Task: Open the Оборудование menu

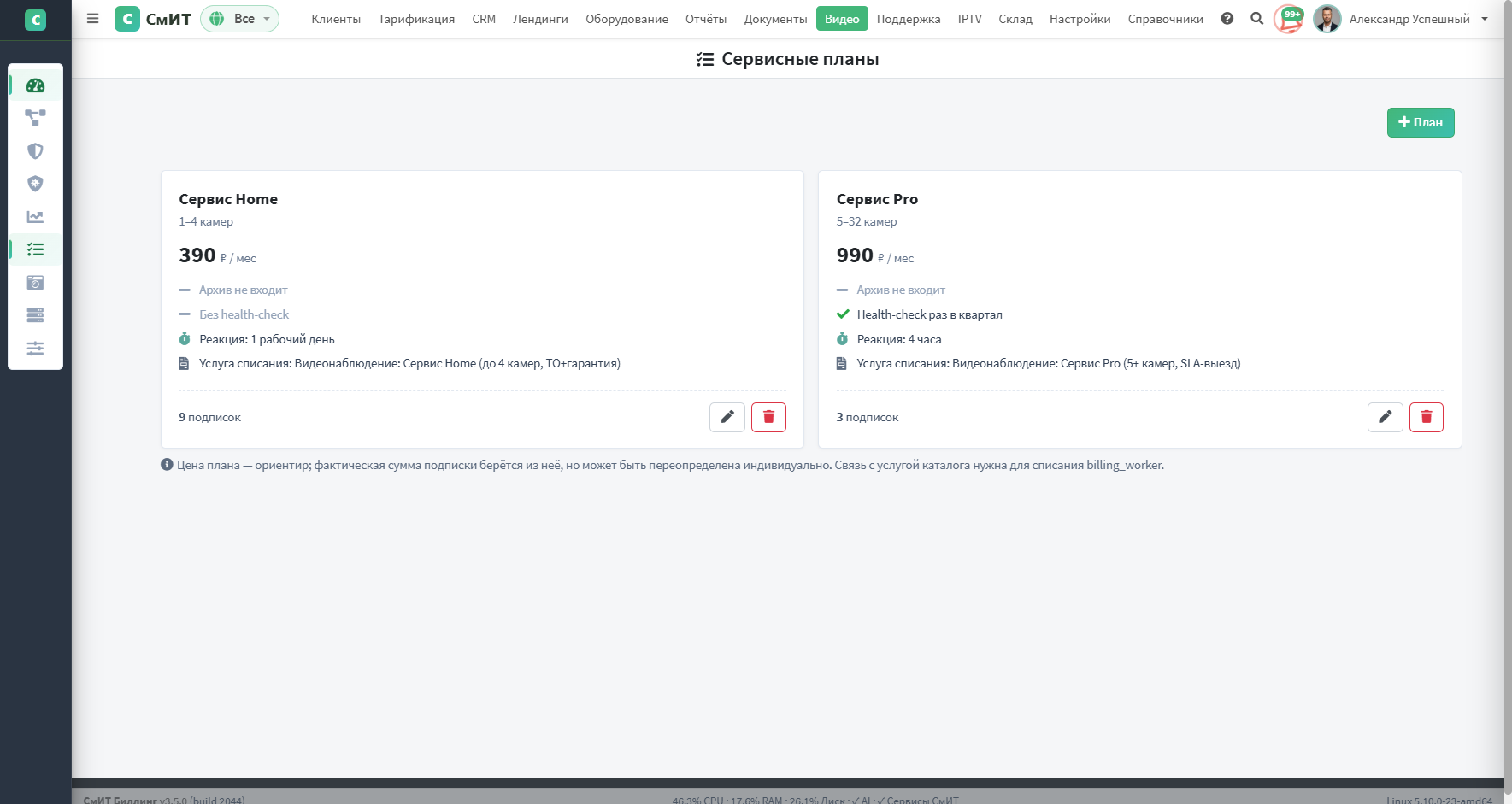Action: click(627, 19)
